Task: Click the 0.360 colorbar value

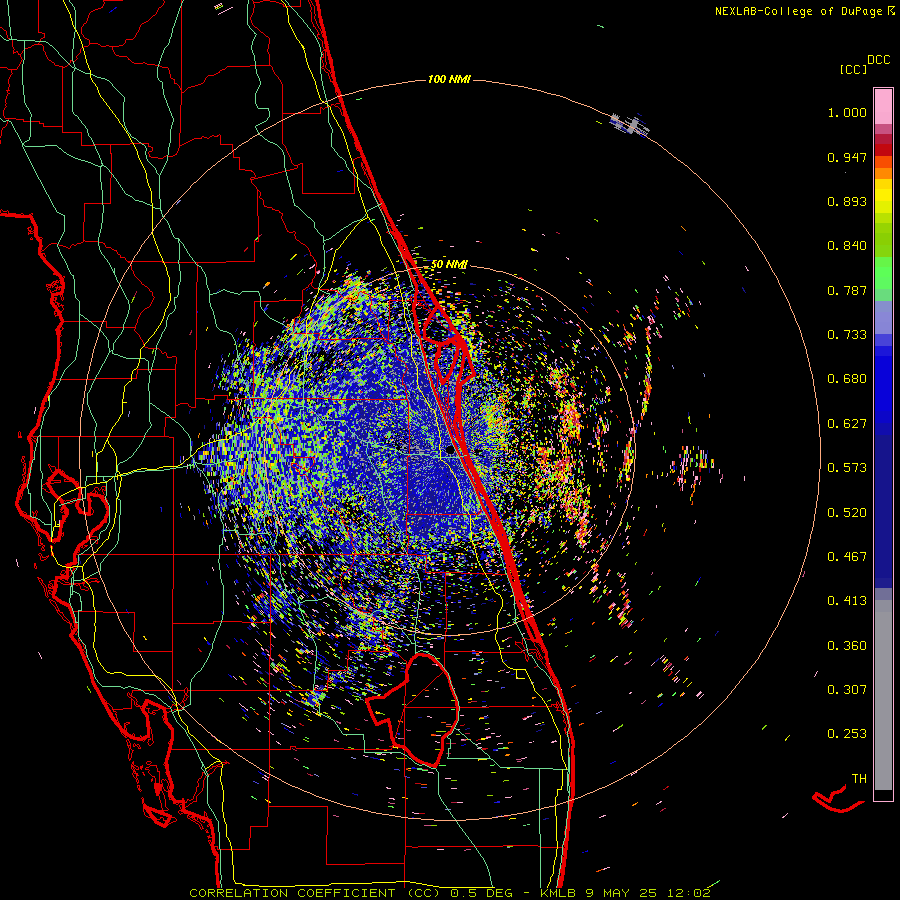Action: [x=847, y=646]
